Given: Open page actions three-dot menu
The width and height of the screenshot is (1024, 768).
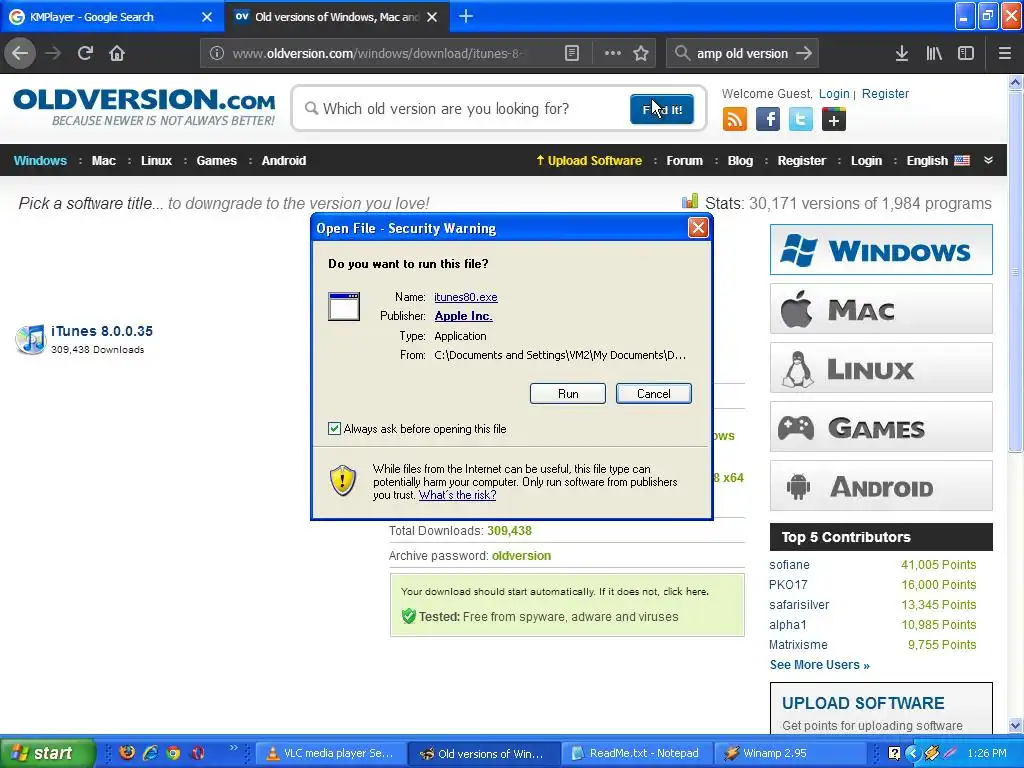Looking at the screenshot, I should pyautogui.click(x=613, y=54).
